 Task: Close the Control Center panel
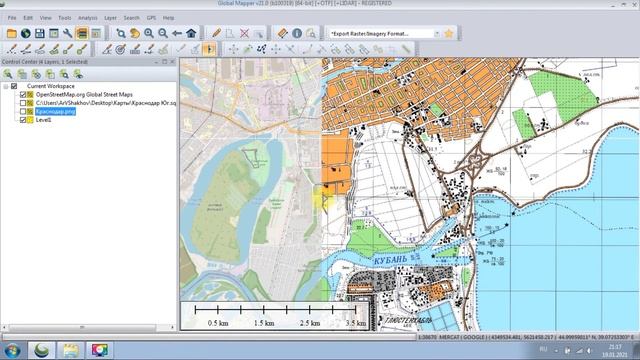click(172, 62)
